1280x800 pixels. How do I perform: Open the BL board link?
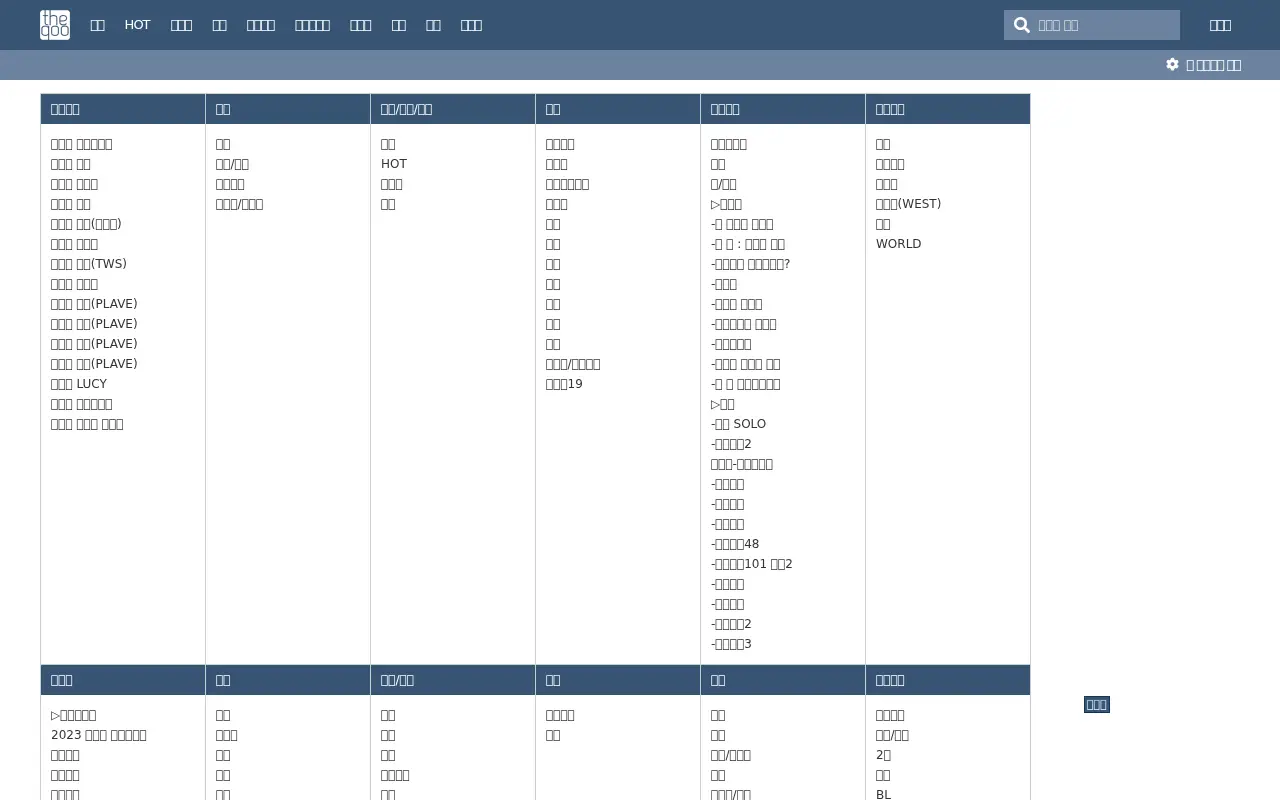pyautogui.click(x=883, y=794)
